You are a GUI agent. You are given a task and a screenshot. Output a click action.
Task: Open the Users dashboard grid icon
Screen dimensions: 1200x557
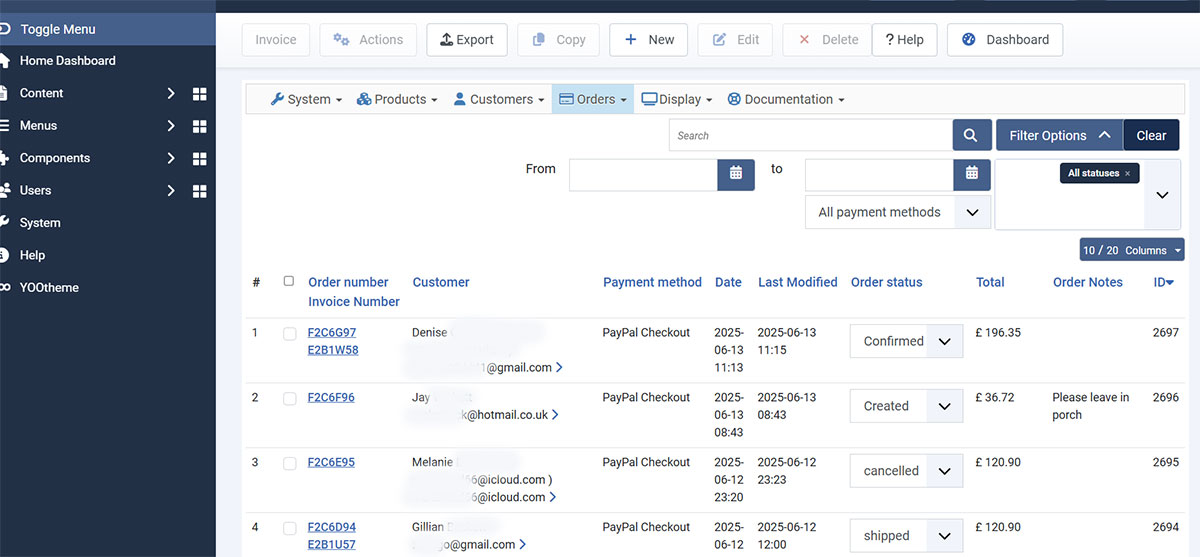199,191
